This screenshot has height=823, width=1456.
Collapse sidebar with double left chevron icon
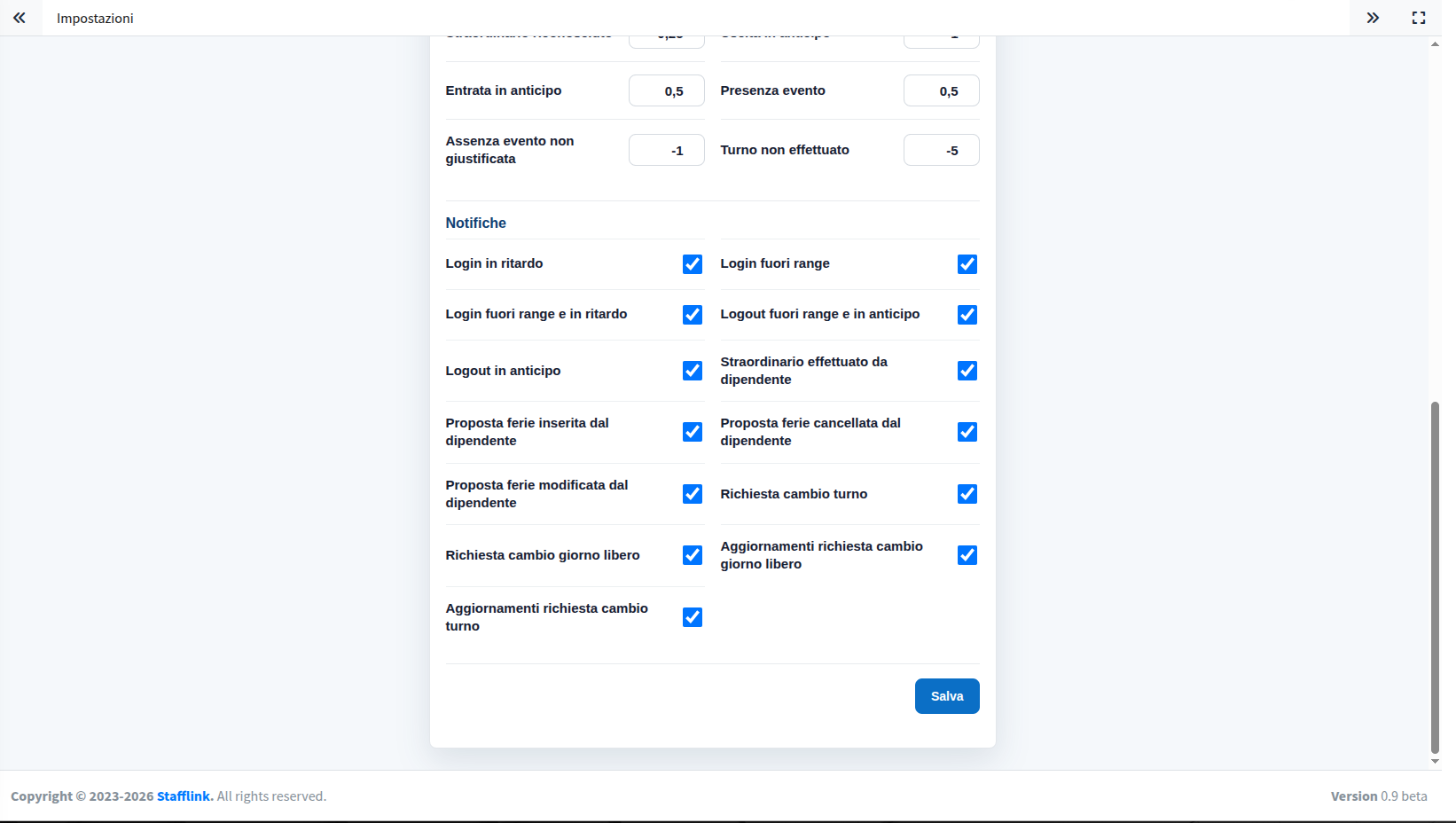pyautogui.click(x=20, y=18)
